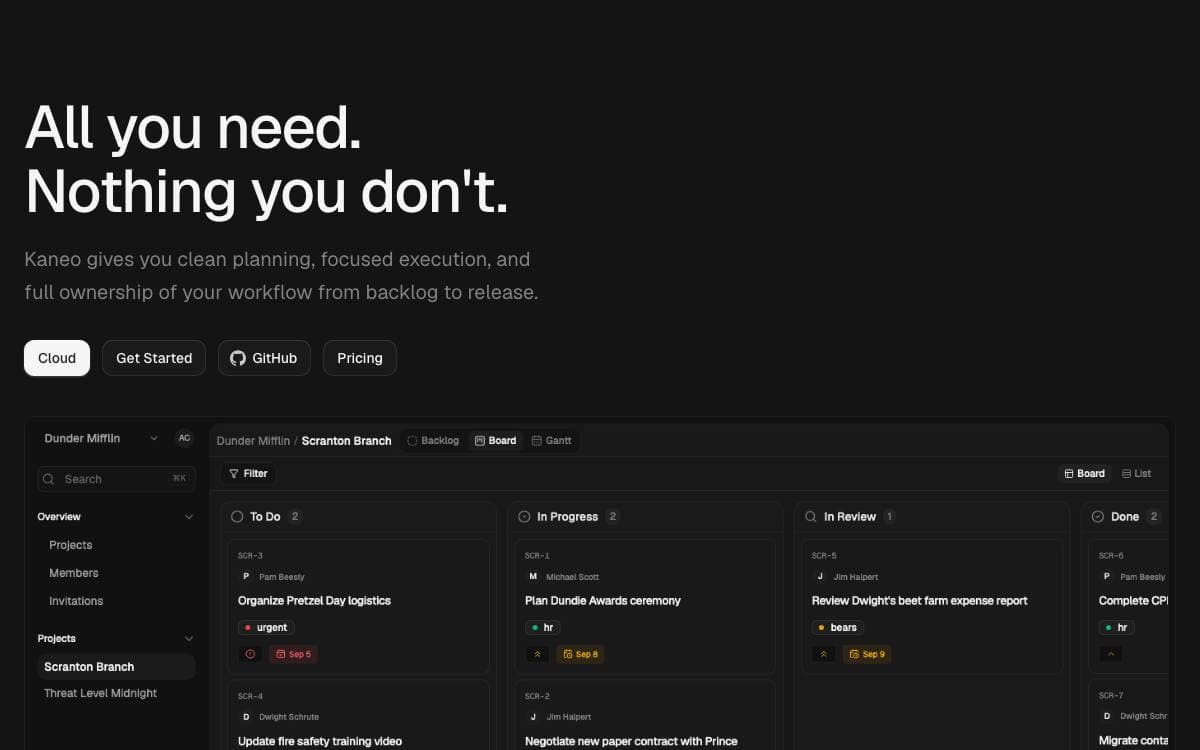Click the priority arrows icon on Dundie Awards card
The image size is (1200, 750).
tap(537, 654)
